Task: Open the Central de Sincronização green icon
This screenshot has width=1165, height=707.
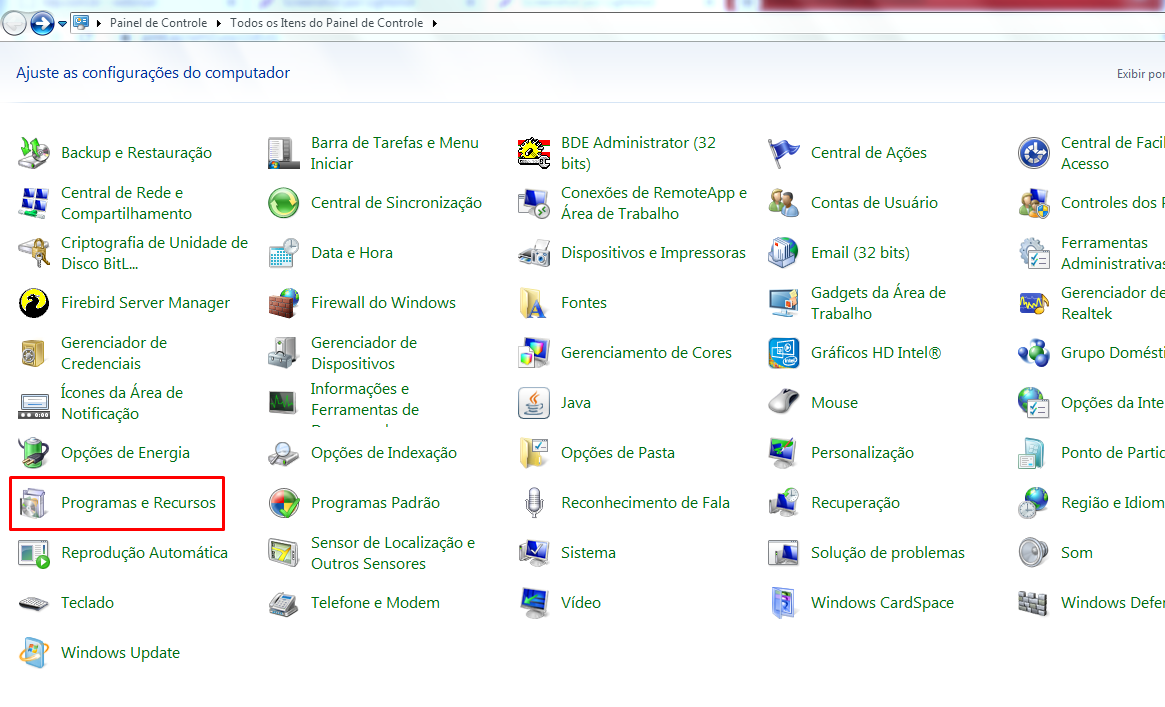Action: pos(283,203)
